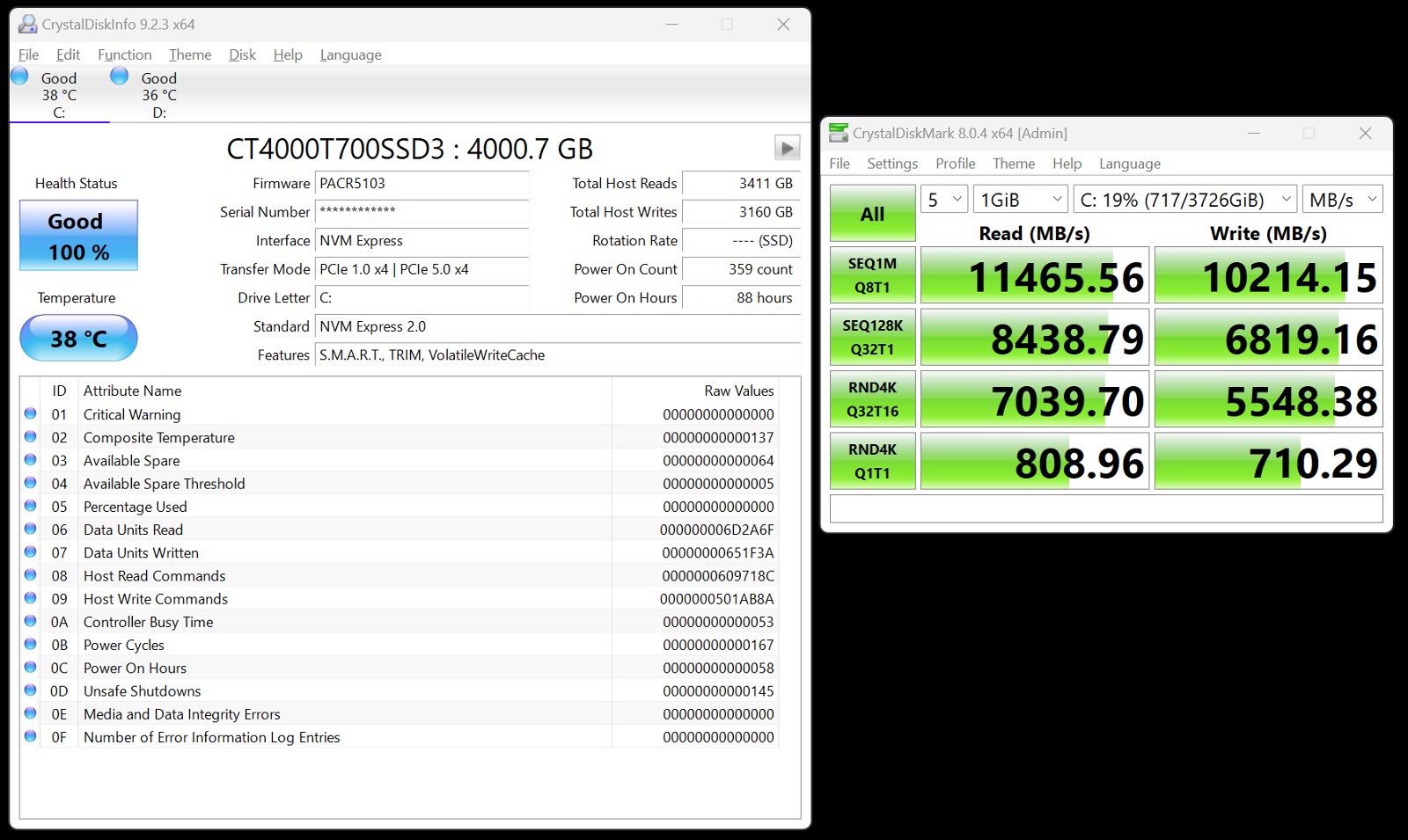Click SEQ128K write result 6819.16

1268,337
